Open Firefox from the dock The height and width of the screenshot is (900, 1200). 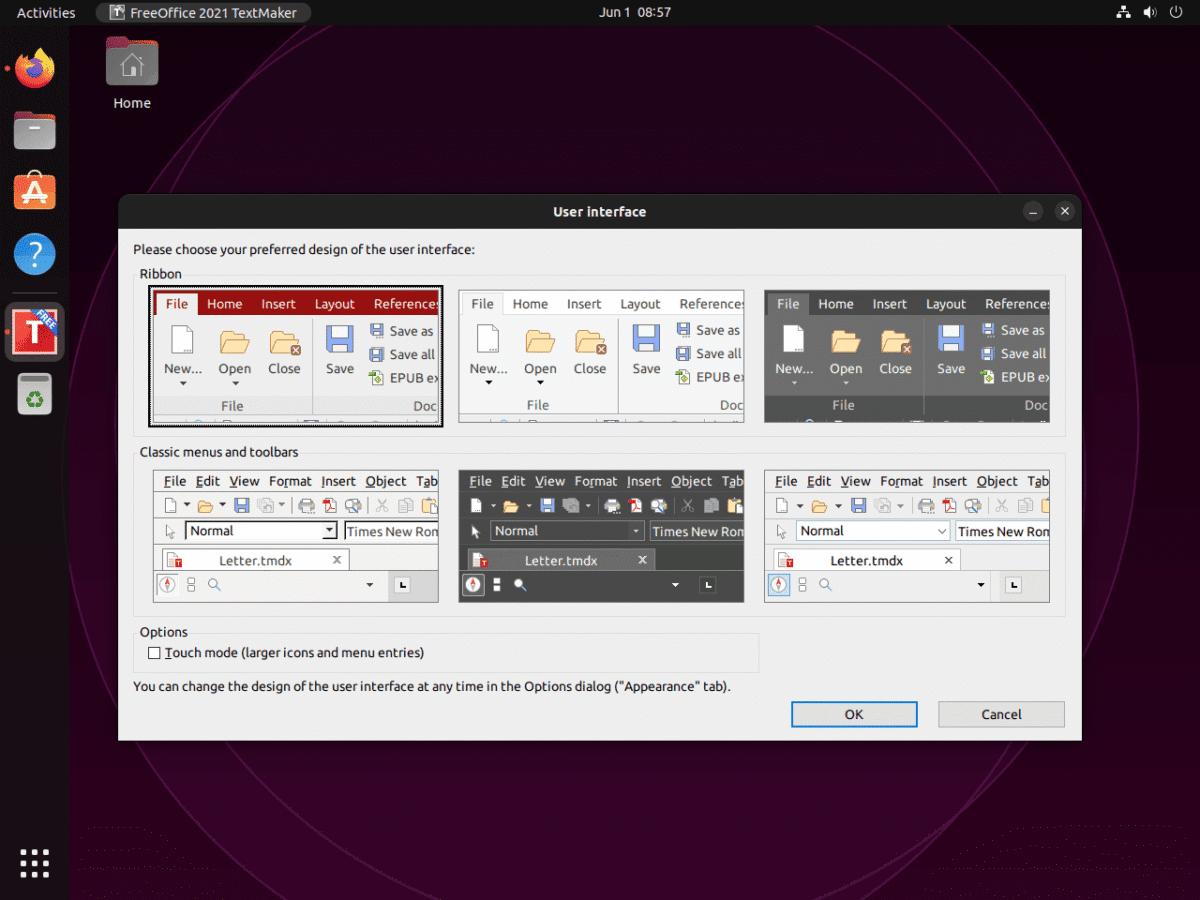[35, 69]
